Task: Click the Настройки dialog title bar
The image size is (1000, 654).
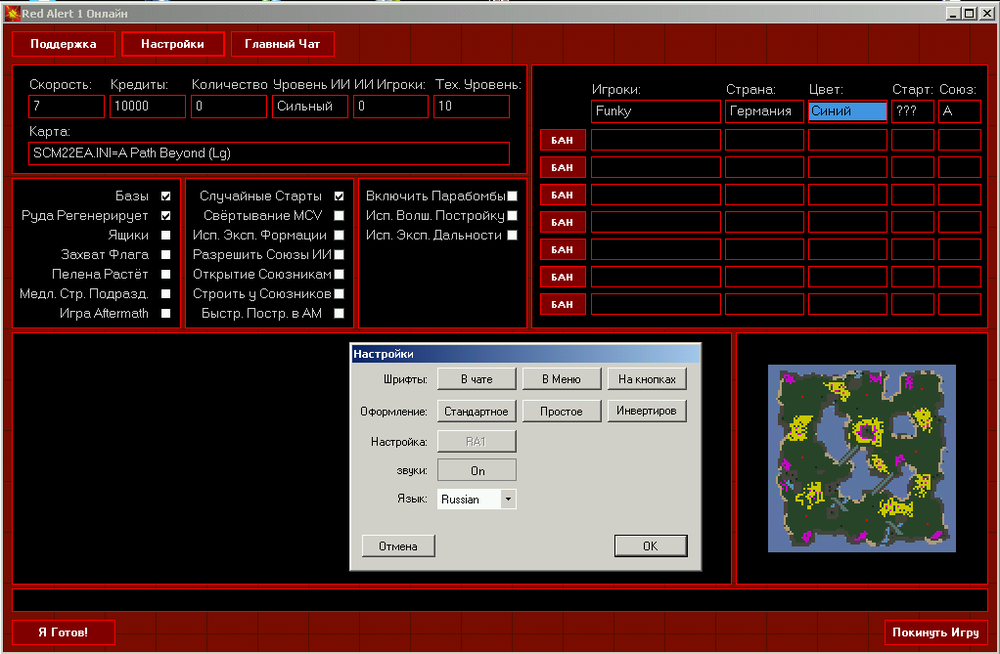Action: [x=526, y=354]
